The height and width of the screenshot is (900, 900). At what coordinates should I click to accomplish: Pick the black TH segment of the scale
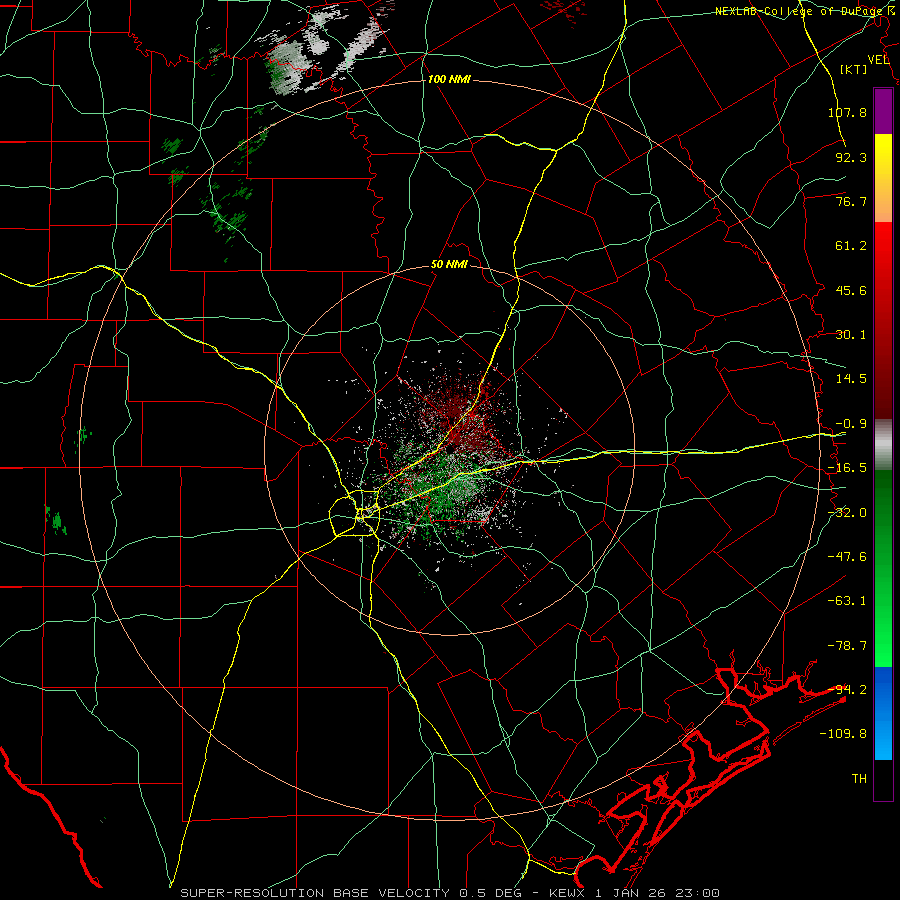point(883,779)
